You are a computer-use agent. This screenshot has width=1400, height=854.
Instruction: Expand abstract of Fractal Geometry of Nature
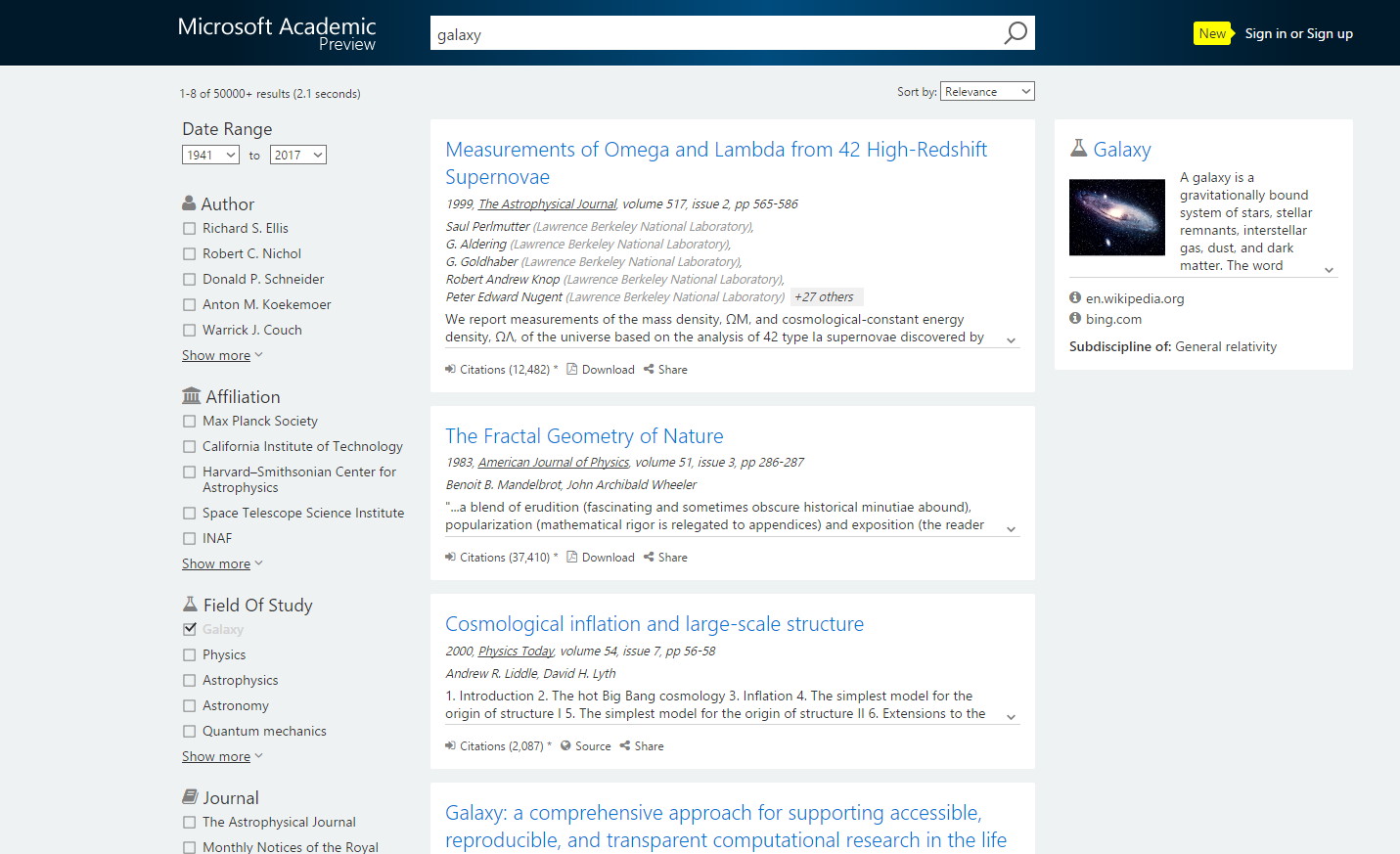pyautogui.click(x=1011, y=529)
